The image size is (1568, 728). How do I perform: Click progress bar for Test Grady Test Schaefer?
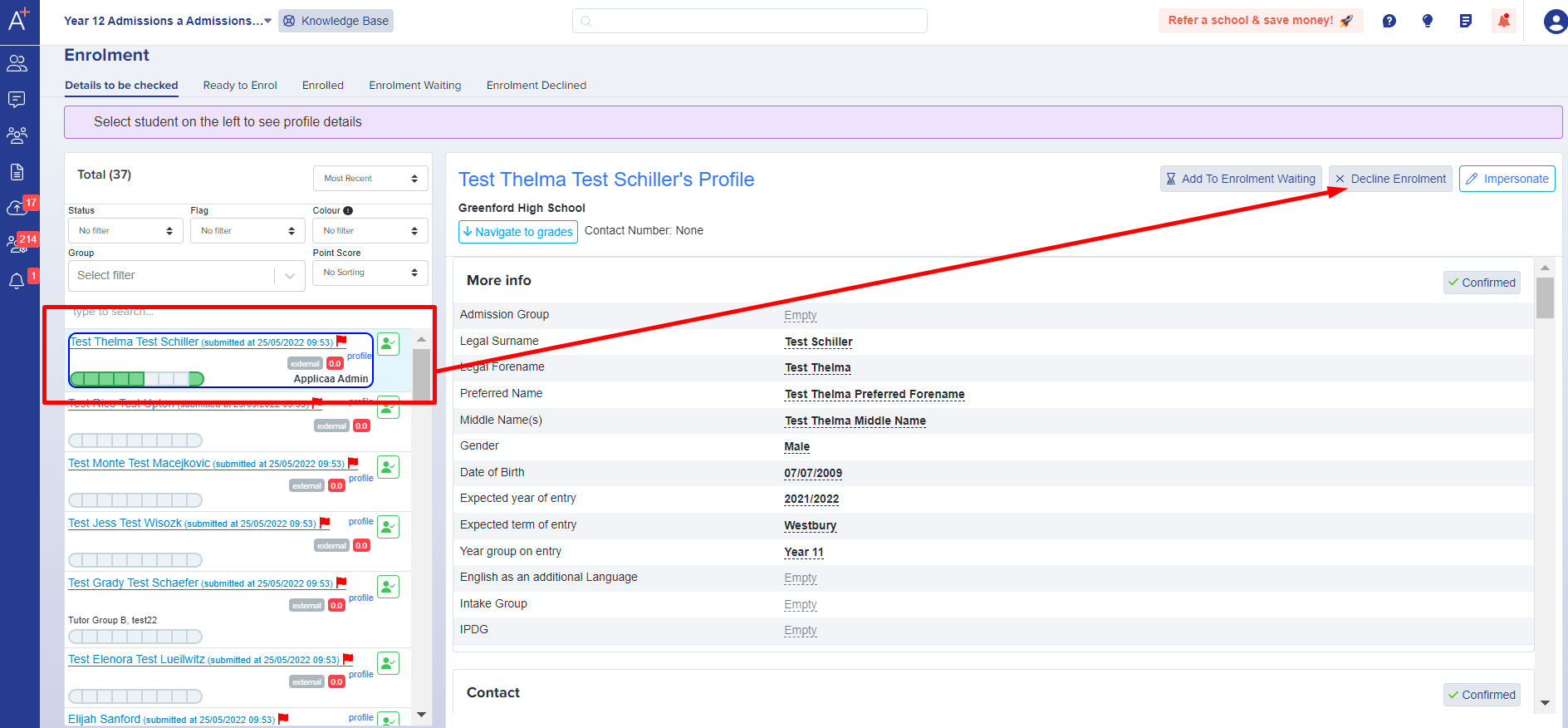click(135, 637)
